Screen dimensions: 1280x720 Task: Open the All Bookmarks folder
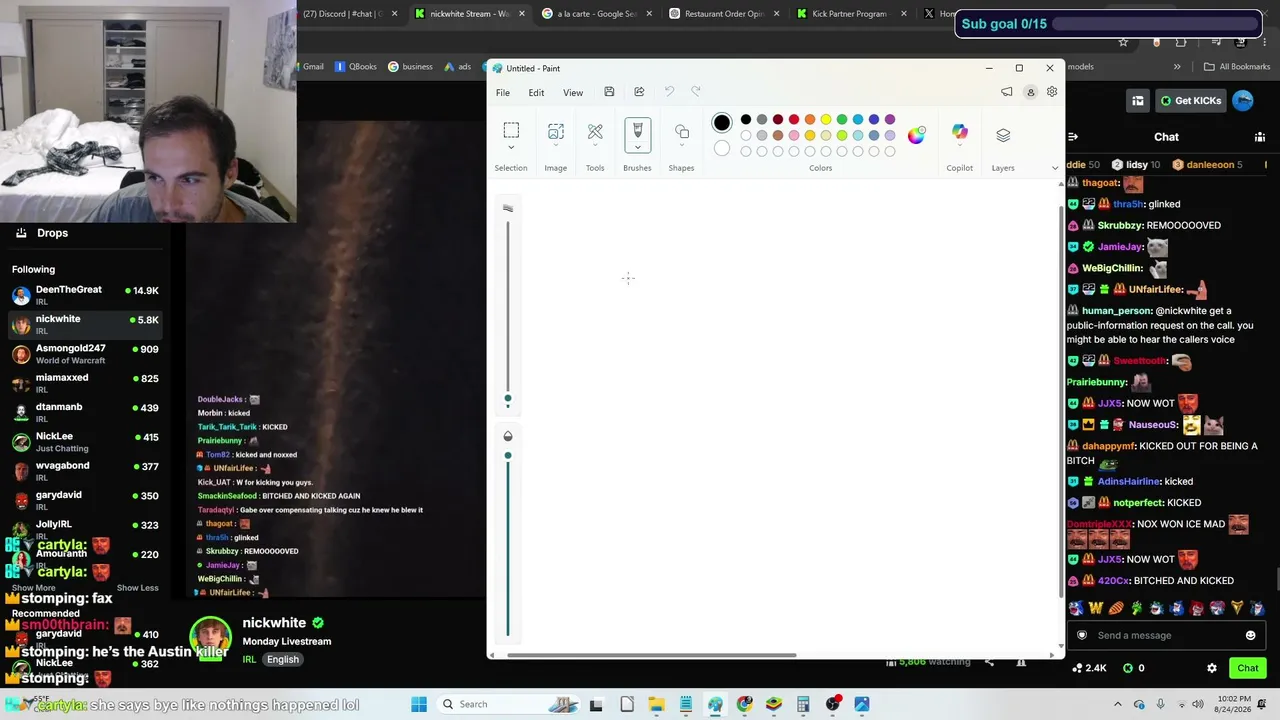pos(1238,67)
